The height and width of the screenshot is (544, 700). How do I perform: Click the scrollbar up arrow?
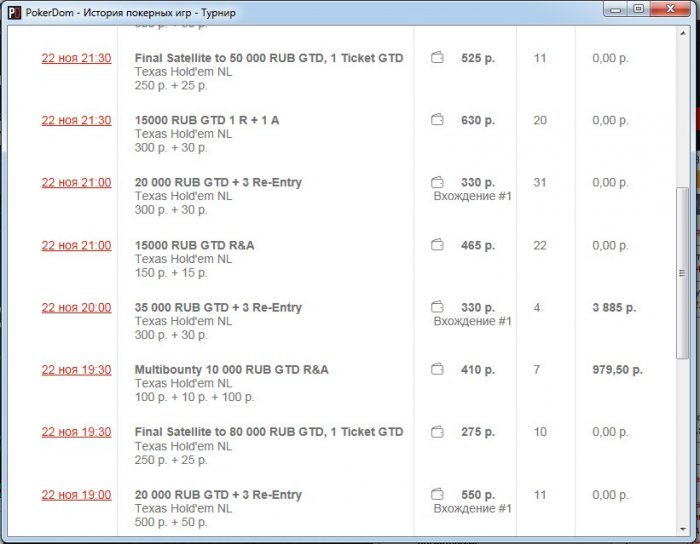[x=683, y=33]
